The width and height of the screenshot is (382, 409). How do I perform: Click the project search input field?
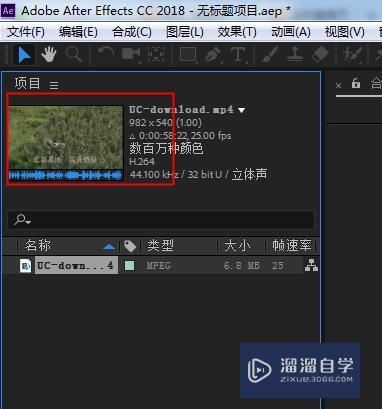coord(161,220)
